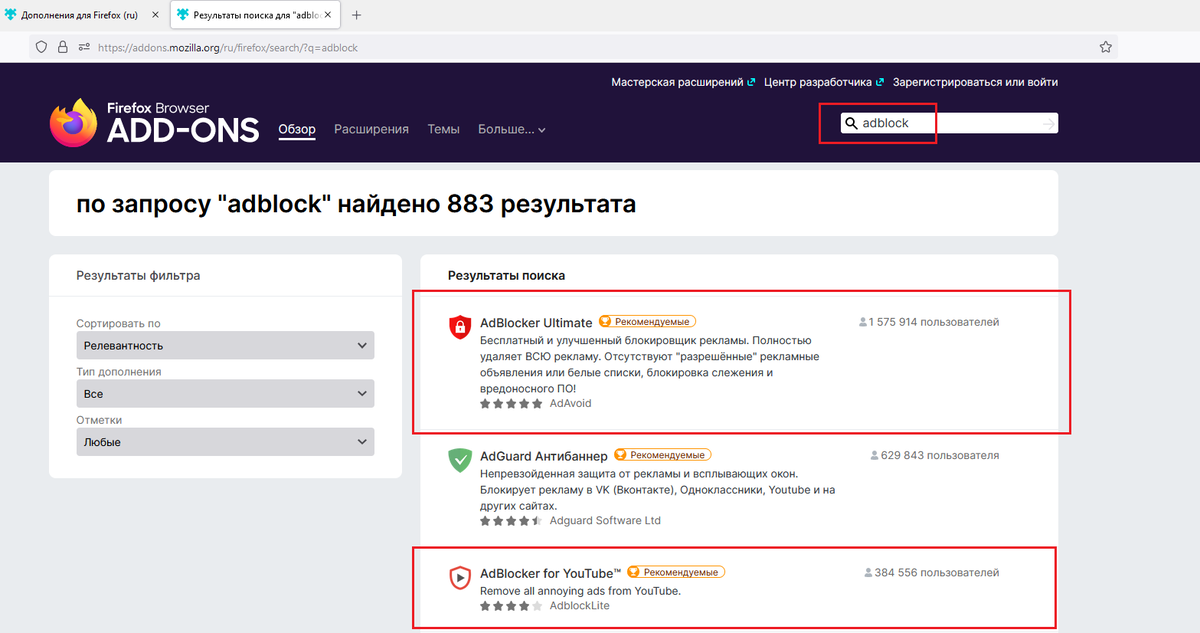Click the AdGuard Антибаннер star rating
1200x633 pixels.
(x=511, y=521)
